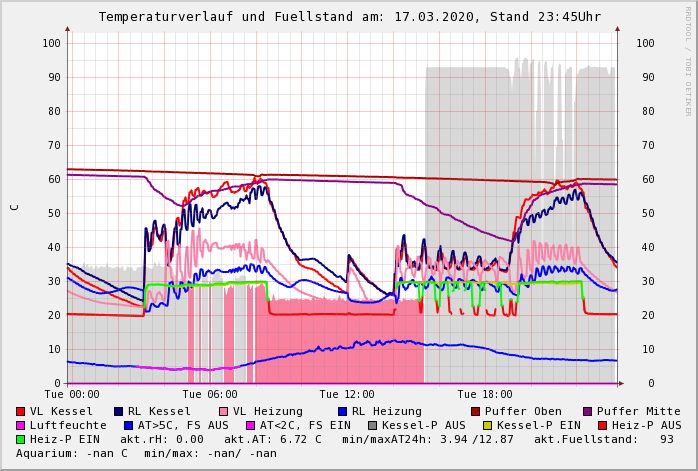The height and width of the screenshot is (471, 698).
Task: Click the blue RL Heizung legend swatch
Action: click(341, 411)
